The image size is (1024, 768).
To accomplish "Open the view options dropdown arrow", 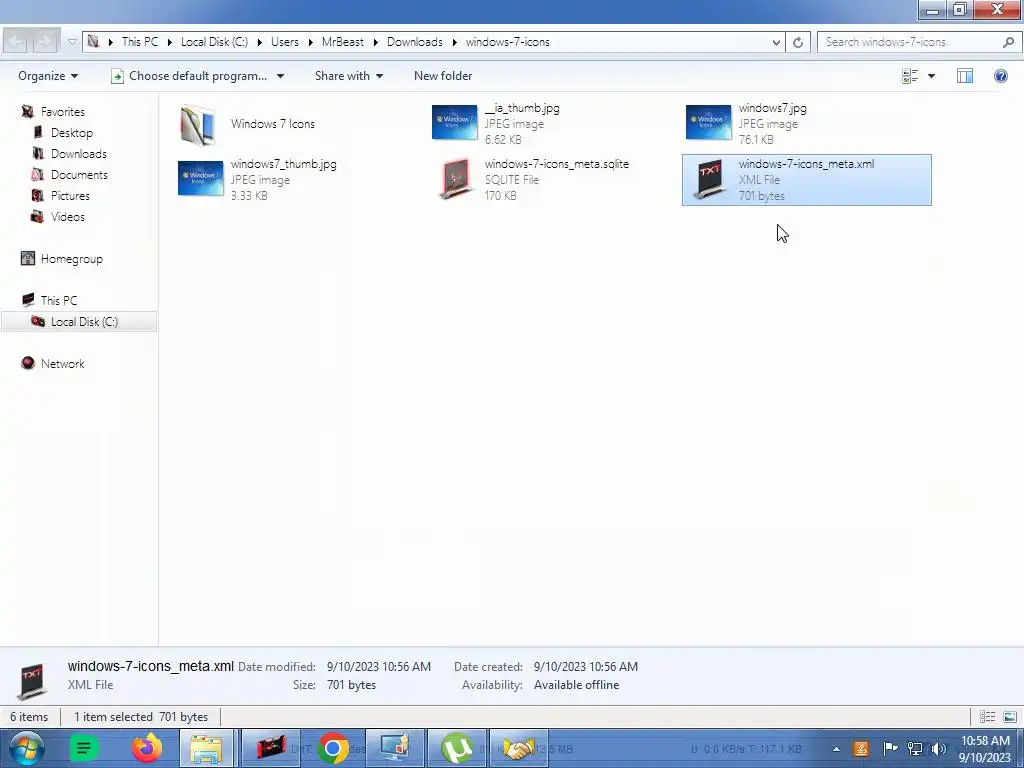I will [x=931, y=76].
